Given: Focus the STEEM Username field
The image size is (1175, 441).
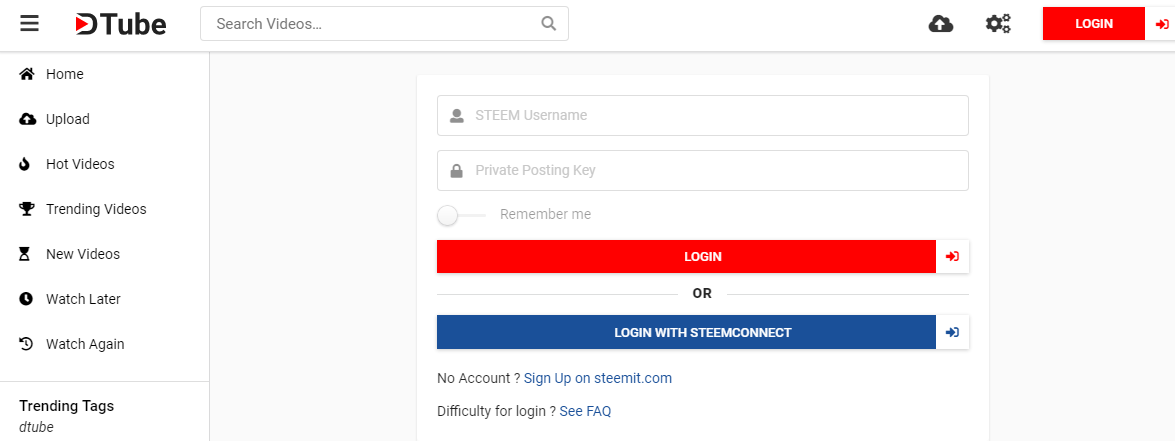Looking at the screenshot, I should click(x=703, y=115).
